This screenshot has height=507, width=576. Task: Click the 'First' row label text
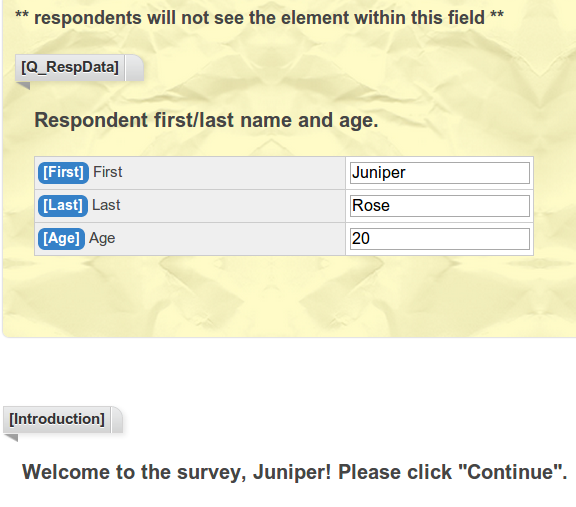[x=107, y=172]
